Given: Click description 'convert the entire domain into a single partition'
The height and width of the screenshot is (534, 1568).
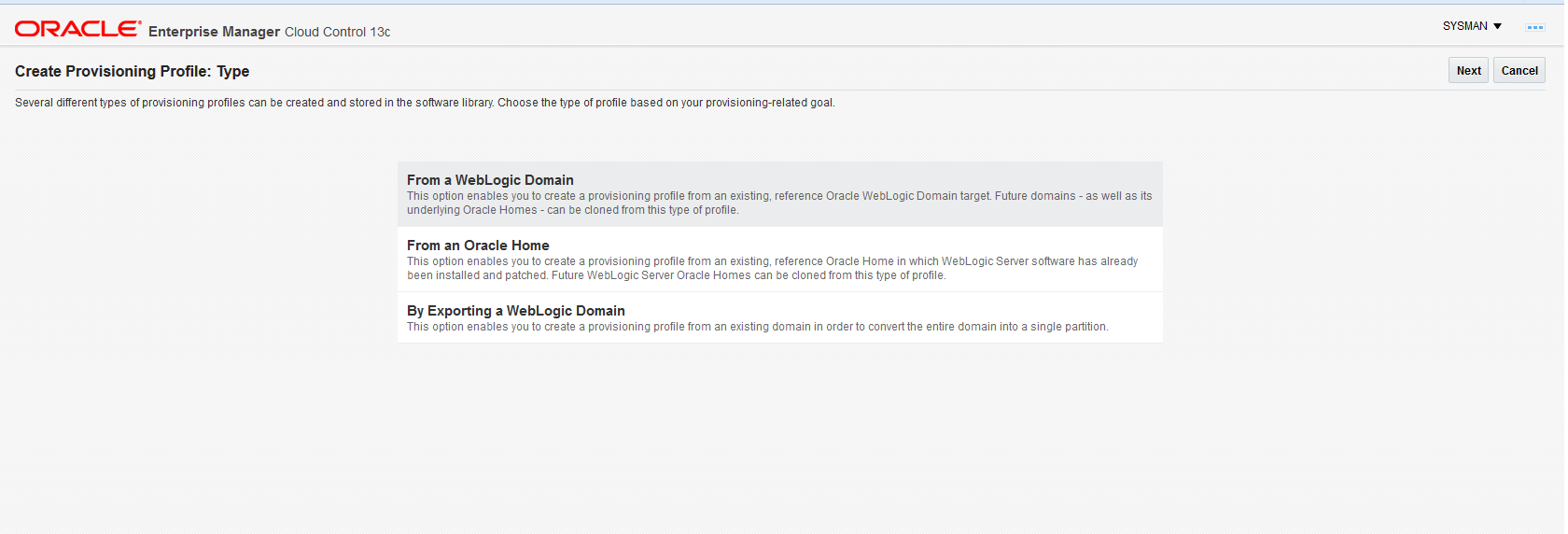Looking at the screenshot, I should click(x=757, y=327).
